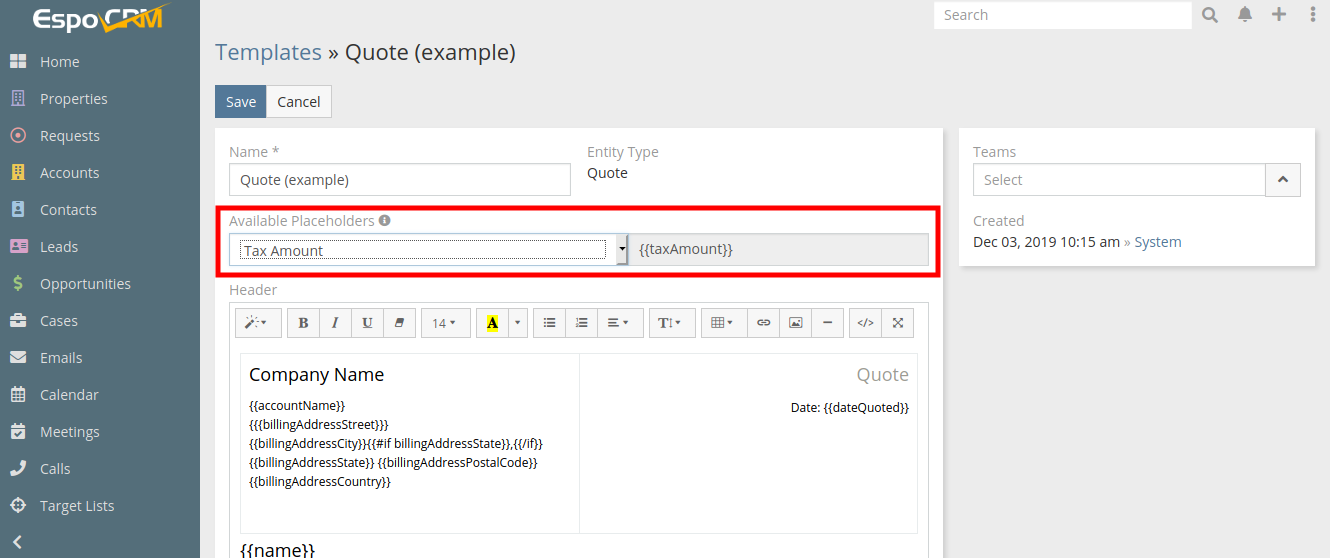Screen dimensions: 1330x558
Task: Go to Accounts in the sidebar
Action: click(69, 173)
